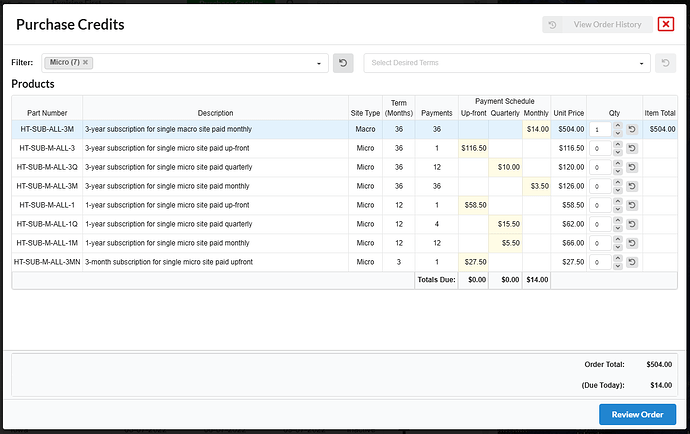Viewport: 690px width, 434px height.
Task: Reset quantity for HT-SUB-M-ALL-3 row
Action: coord(632,148)
